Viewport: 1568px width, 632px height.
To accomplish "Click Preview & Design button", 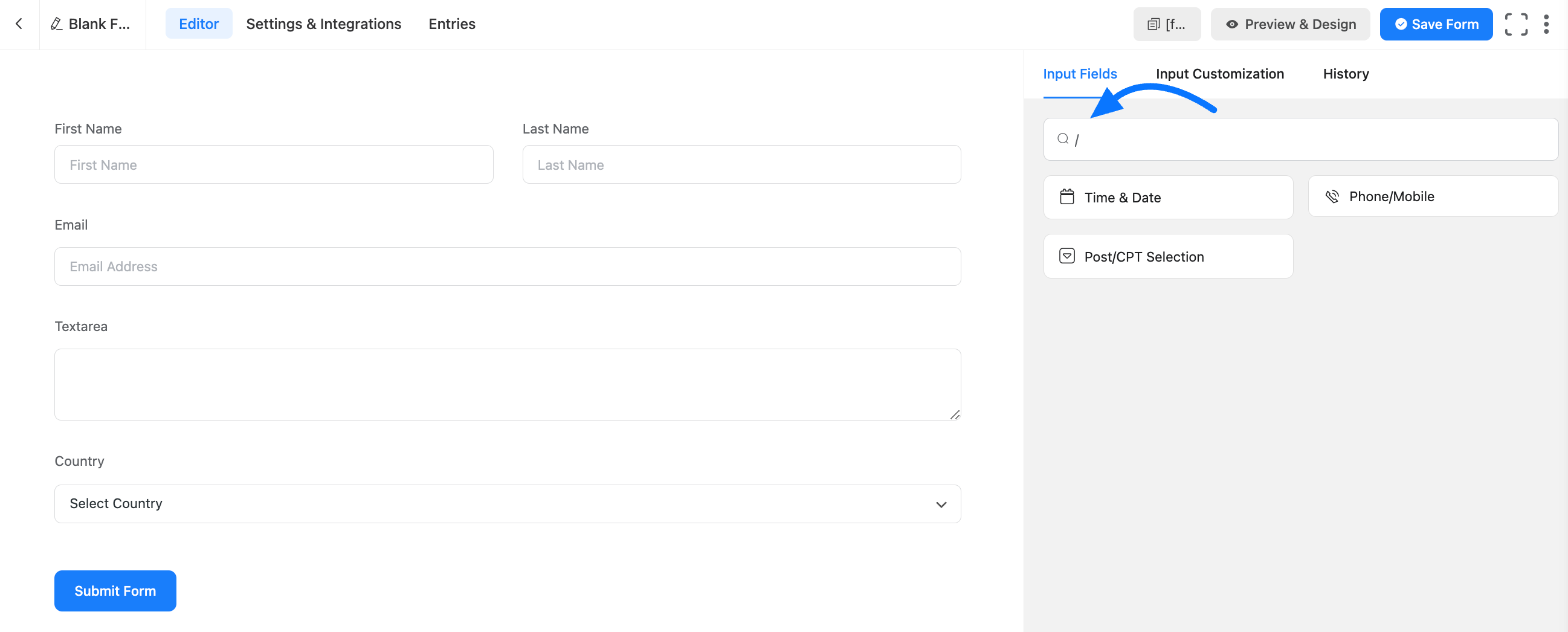I will point(1290,24).
